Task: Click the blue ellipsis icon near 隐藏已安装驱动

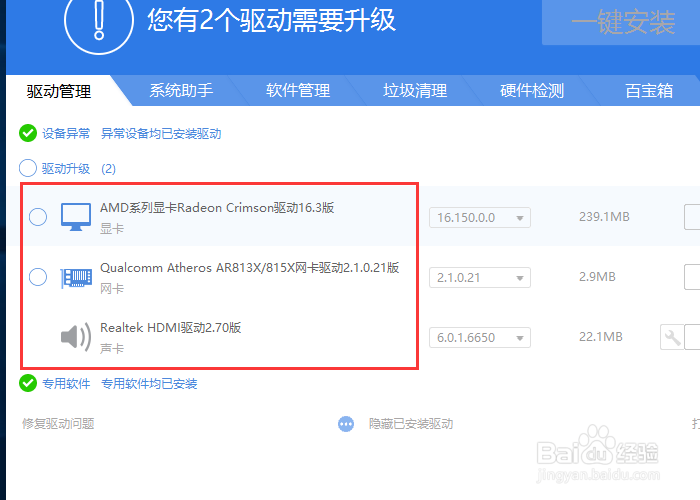Action: 346,424
